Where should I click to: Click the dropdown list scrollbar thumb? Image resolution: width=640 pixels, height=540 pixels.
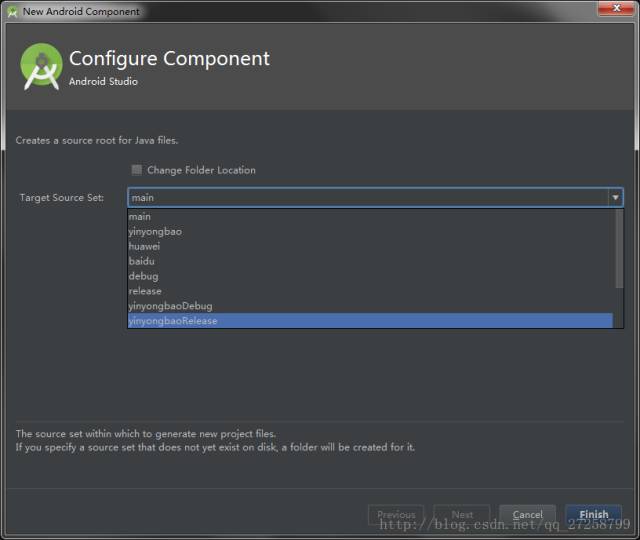click(619, 249)
